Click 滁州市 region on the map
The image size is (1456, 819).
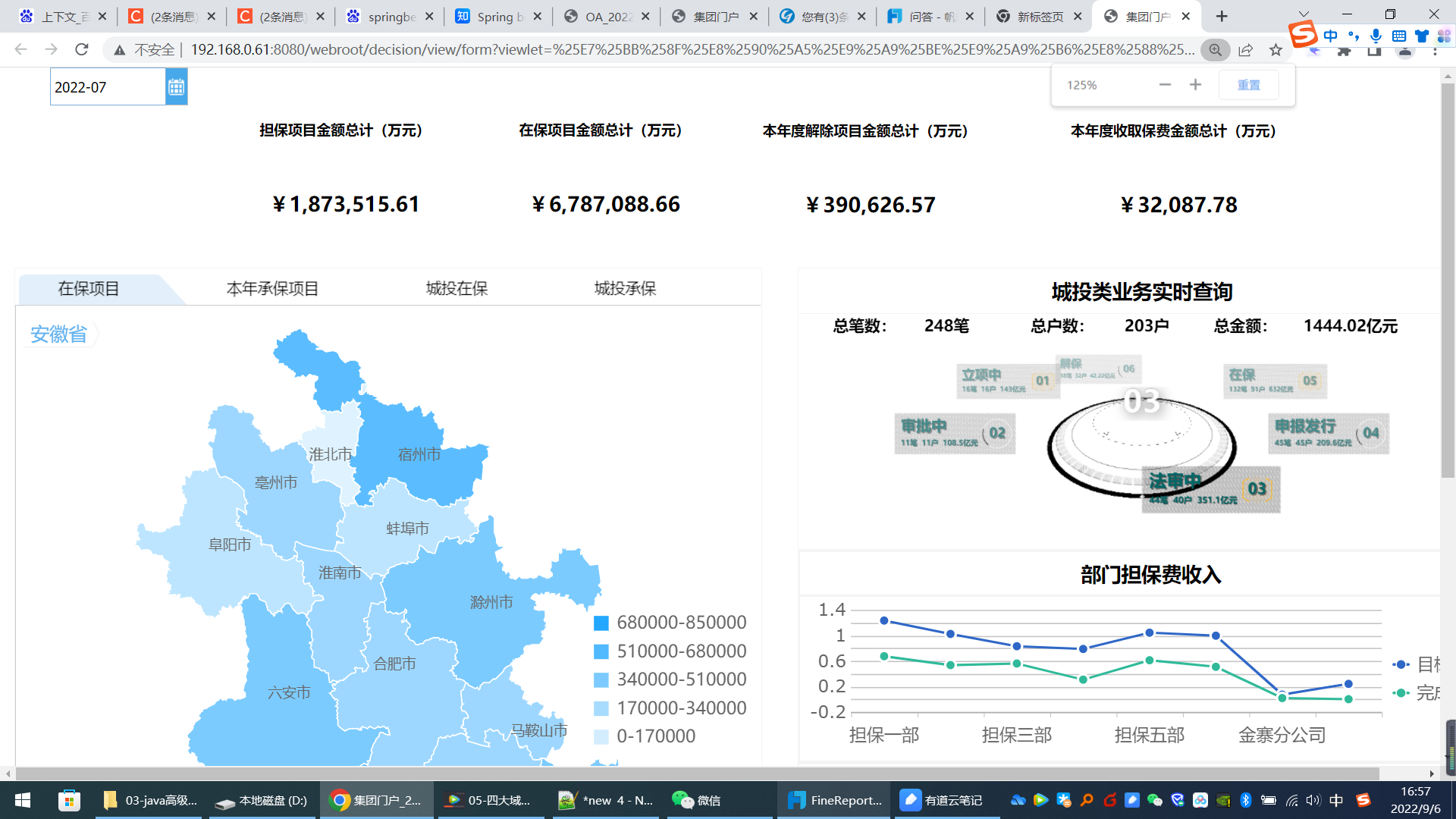pyautogui.click(x=491, y=602)
